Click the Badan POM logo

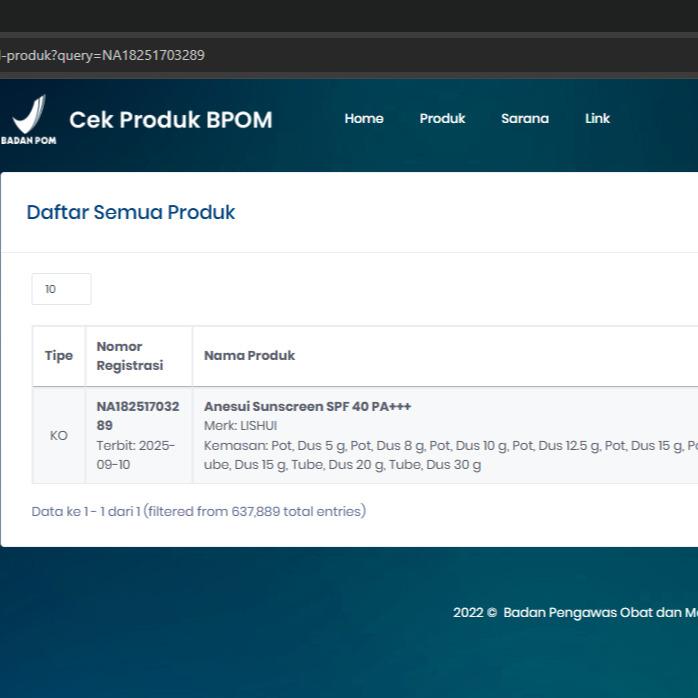point(29,119)
